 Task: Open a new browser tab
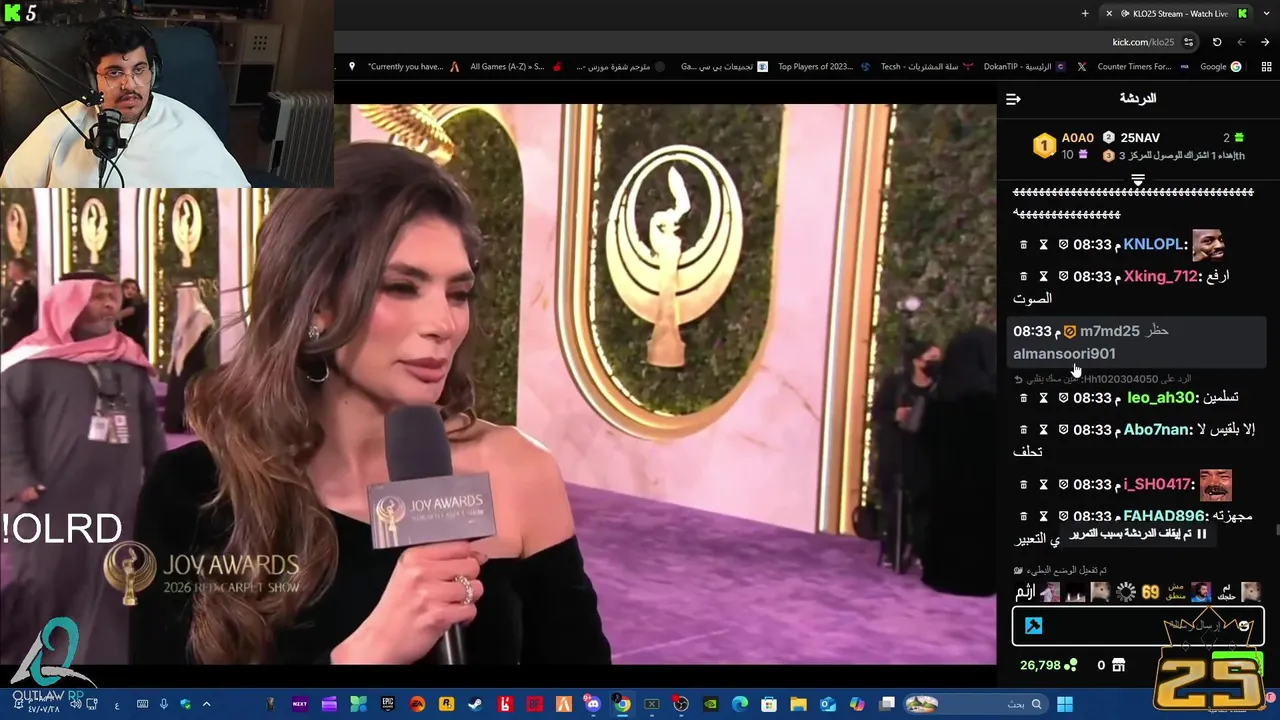[x=1085, y=13]
